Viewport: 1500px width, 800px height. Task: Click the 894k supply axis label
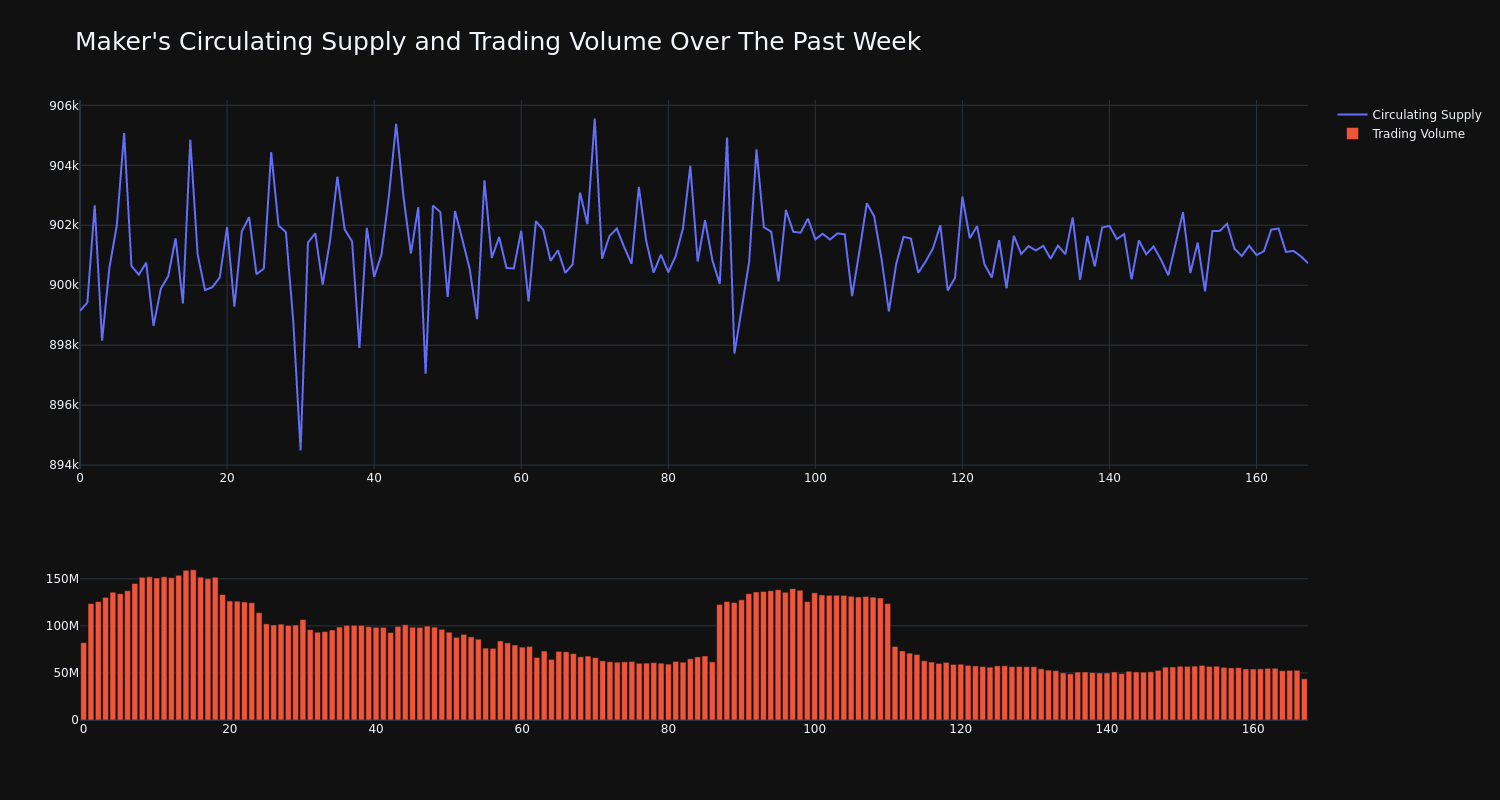click(x=64, y=465)
